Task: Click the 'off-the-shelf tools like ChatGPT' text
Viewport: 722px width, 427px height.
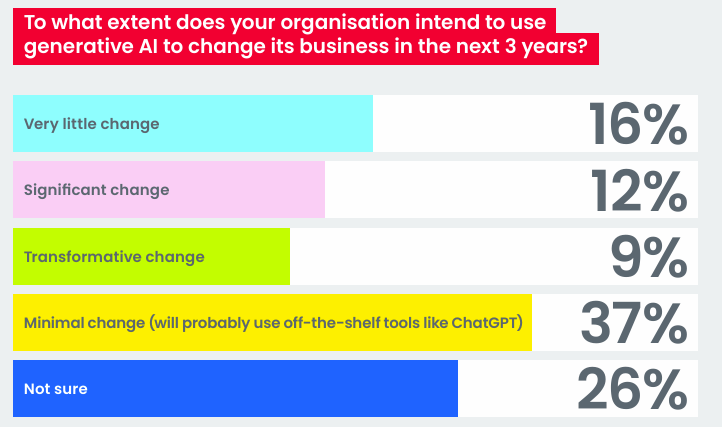Action: [403, 322]
